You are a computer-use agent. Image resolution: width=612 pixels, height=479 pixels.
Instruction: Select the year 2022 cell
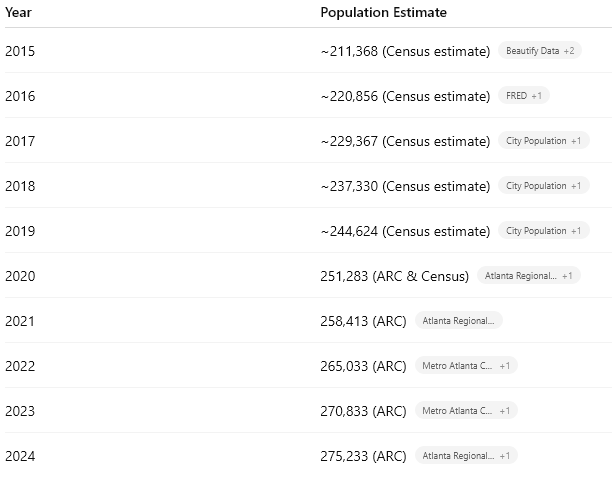[20, 366]
